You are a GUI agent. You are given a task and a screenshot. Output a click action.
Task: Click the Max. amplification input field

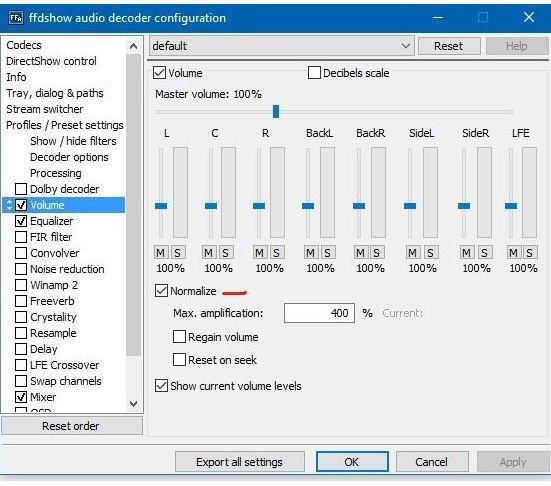click(319, 313)
